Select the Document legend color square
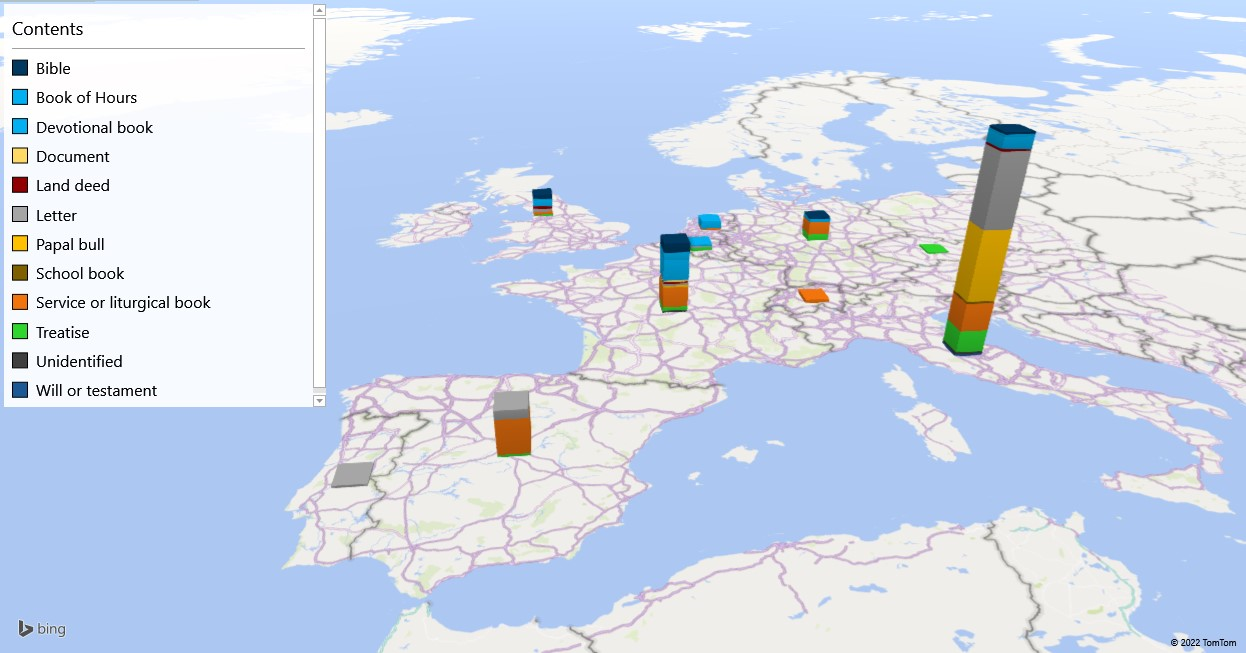The image size is (1246, 653). tap(20, 156)
